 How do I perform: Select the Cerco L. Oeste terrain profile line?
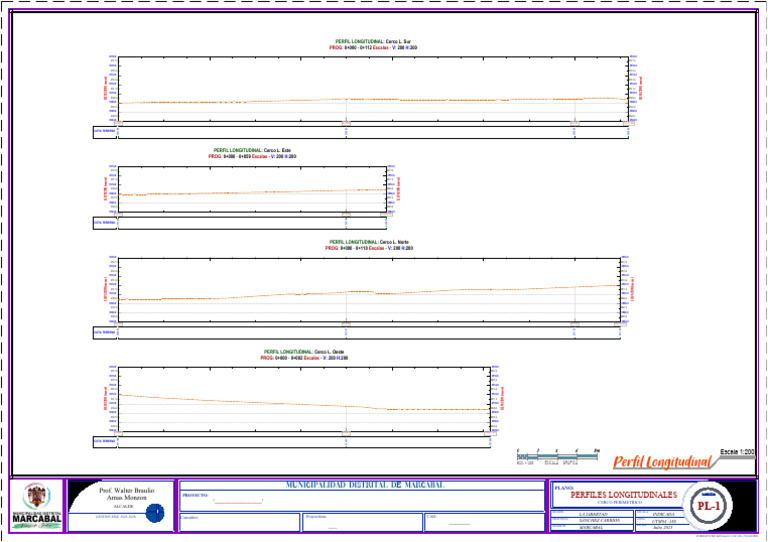coord(304,403)
